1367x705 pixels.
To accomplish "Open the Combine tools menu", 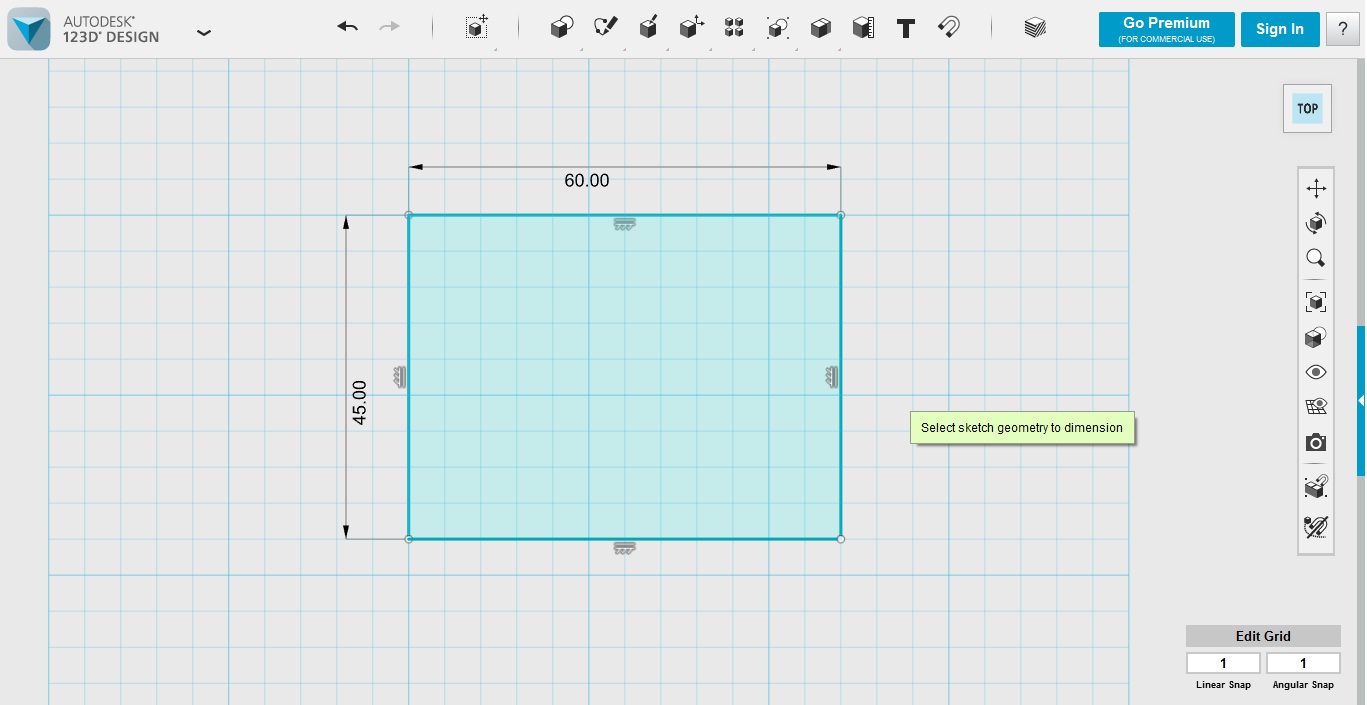I will click(820, 28).
